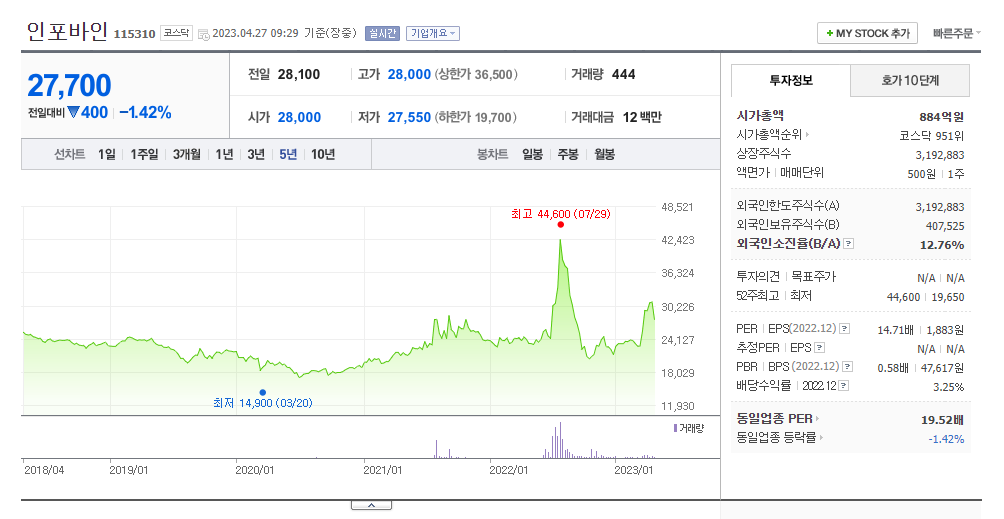Switch to the 호가10단계 tab
1004x519 pixels.
pyautogui.click(x=910, y=81)
